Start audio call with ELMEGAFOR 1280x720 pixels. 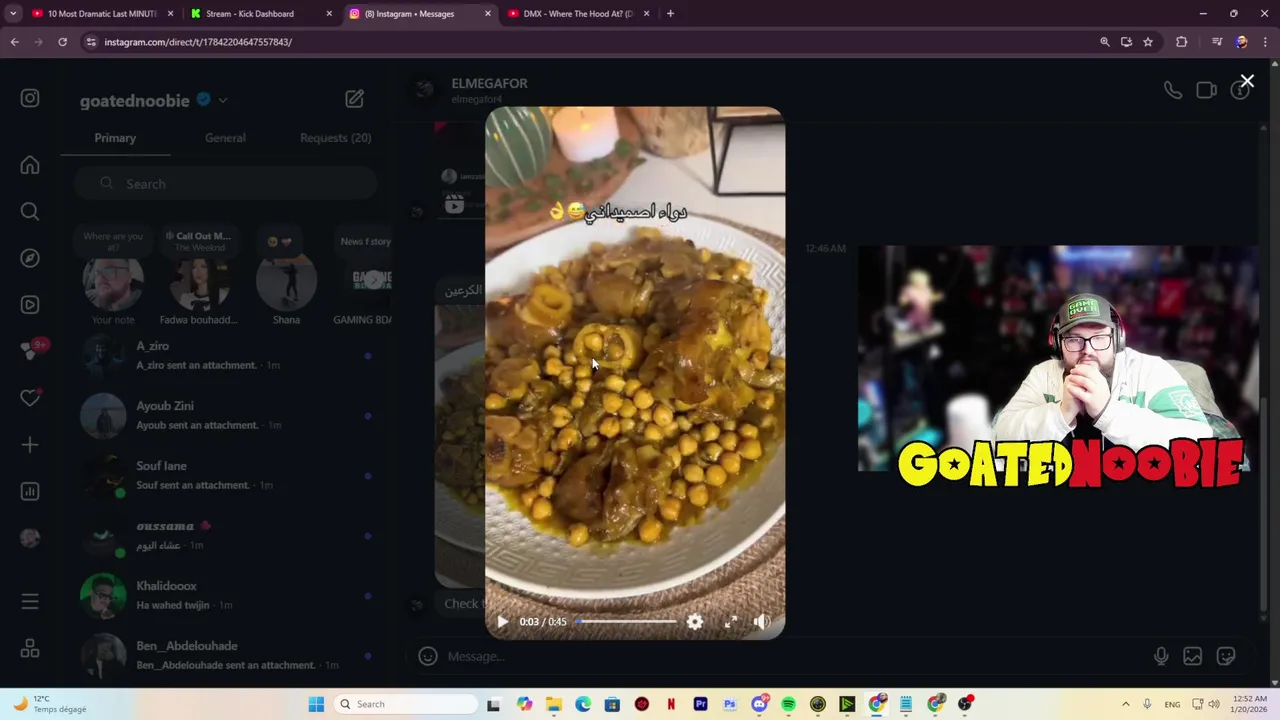[x=1173, y=91]
